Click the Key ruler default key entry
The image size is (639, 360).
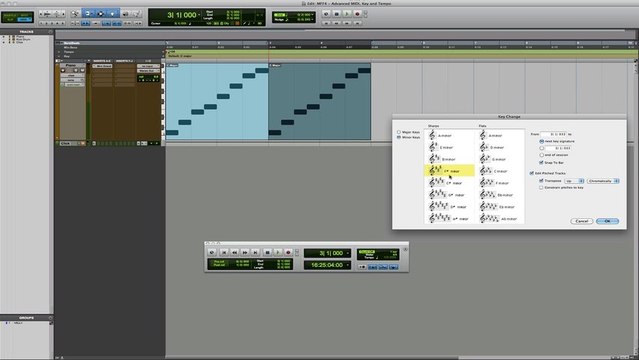[x=180, y=56]
